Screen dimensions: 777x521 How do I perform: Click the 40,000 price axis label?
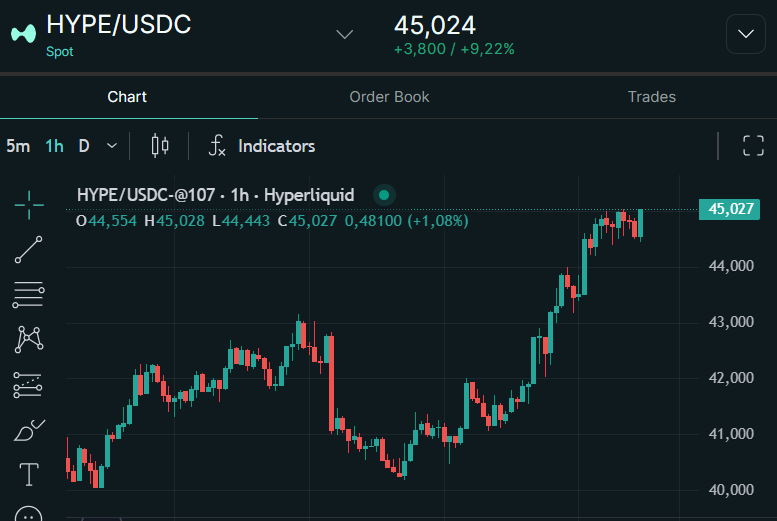coord(731,490)
